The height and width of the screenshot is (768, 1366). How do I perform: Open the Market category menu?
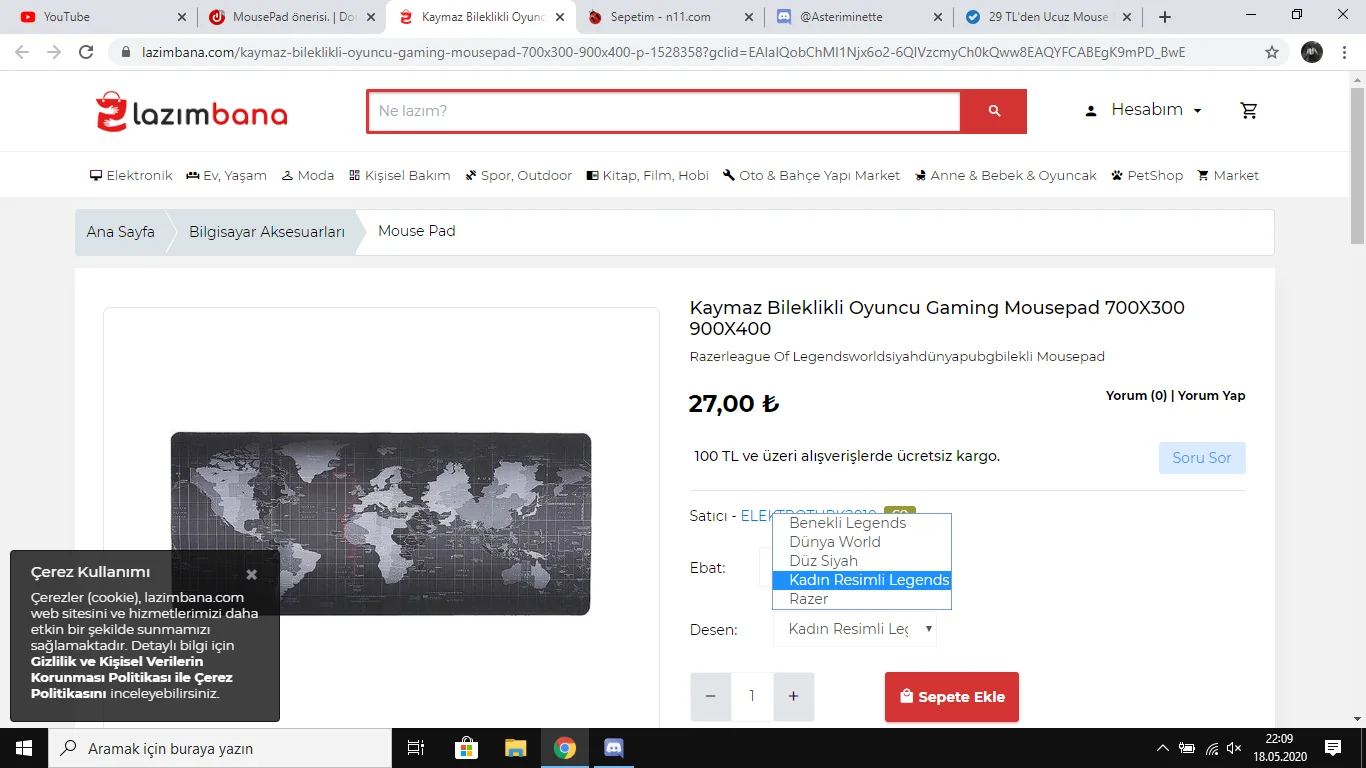coord(1228,175)
